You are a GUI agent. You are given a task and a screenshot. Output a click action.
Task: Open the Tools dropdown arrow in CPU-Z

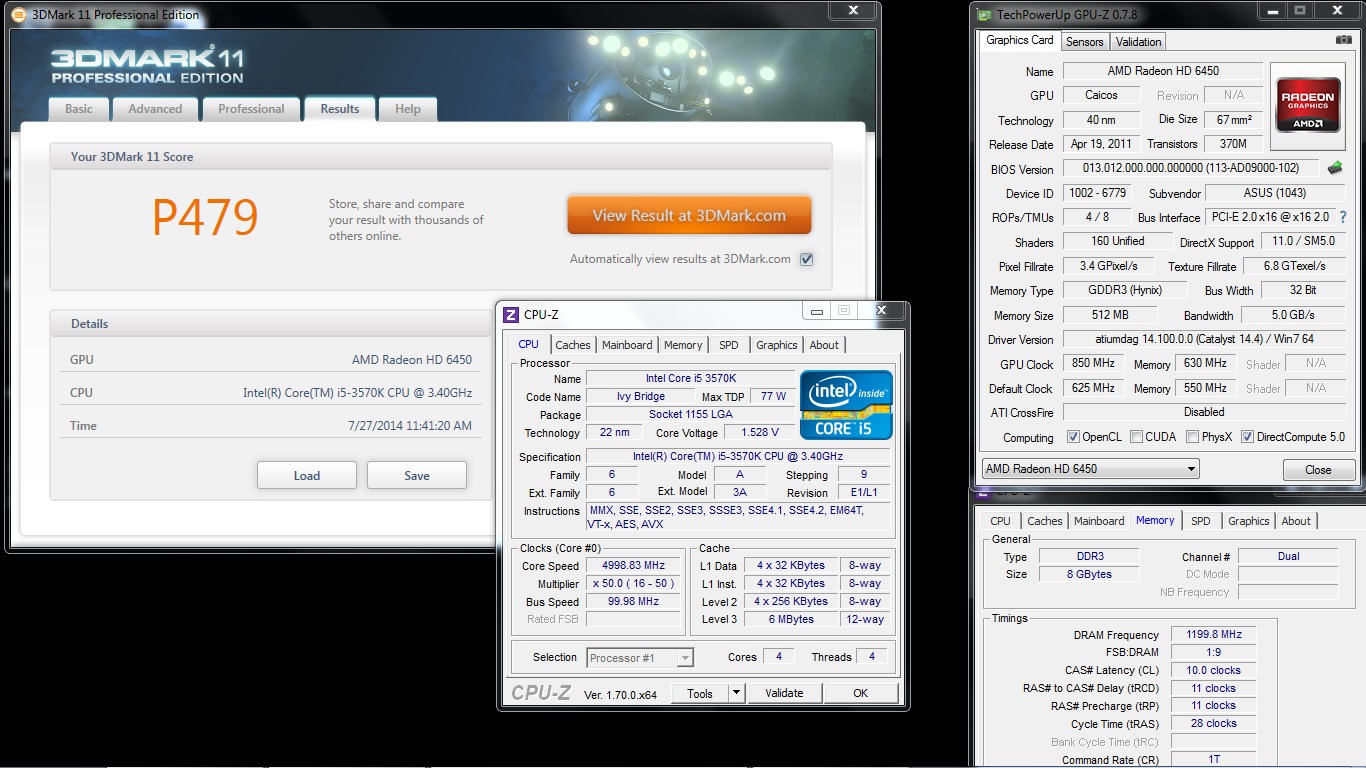(x=736, y=693)
